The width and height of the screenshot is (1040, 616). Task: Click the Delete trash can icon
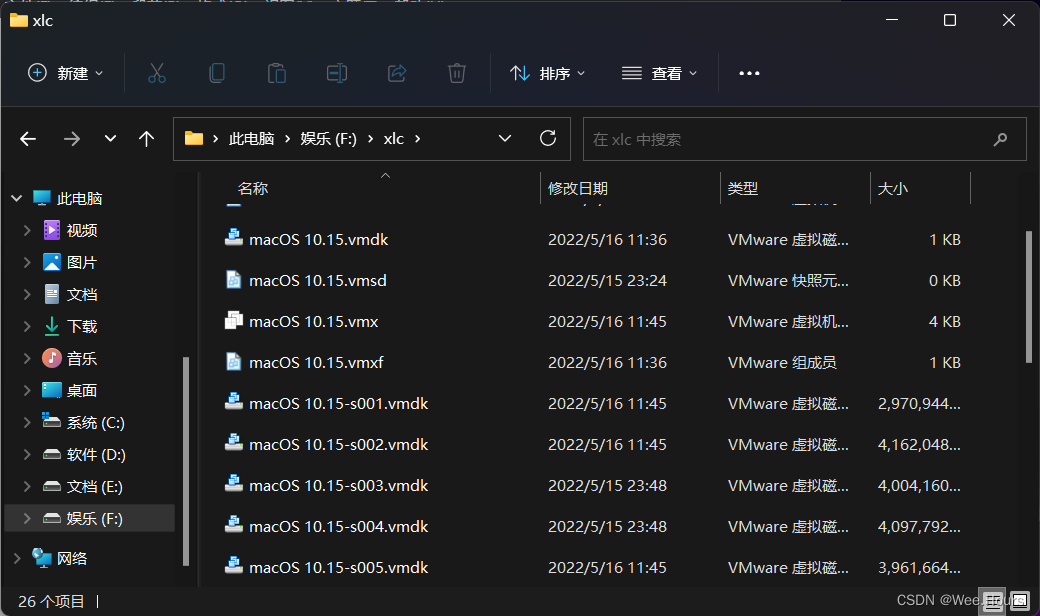pos(457,73)
